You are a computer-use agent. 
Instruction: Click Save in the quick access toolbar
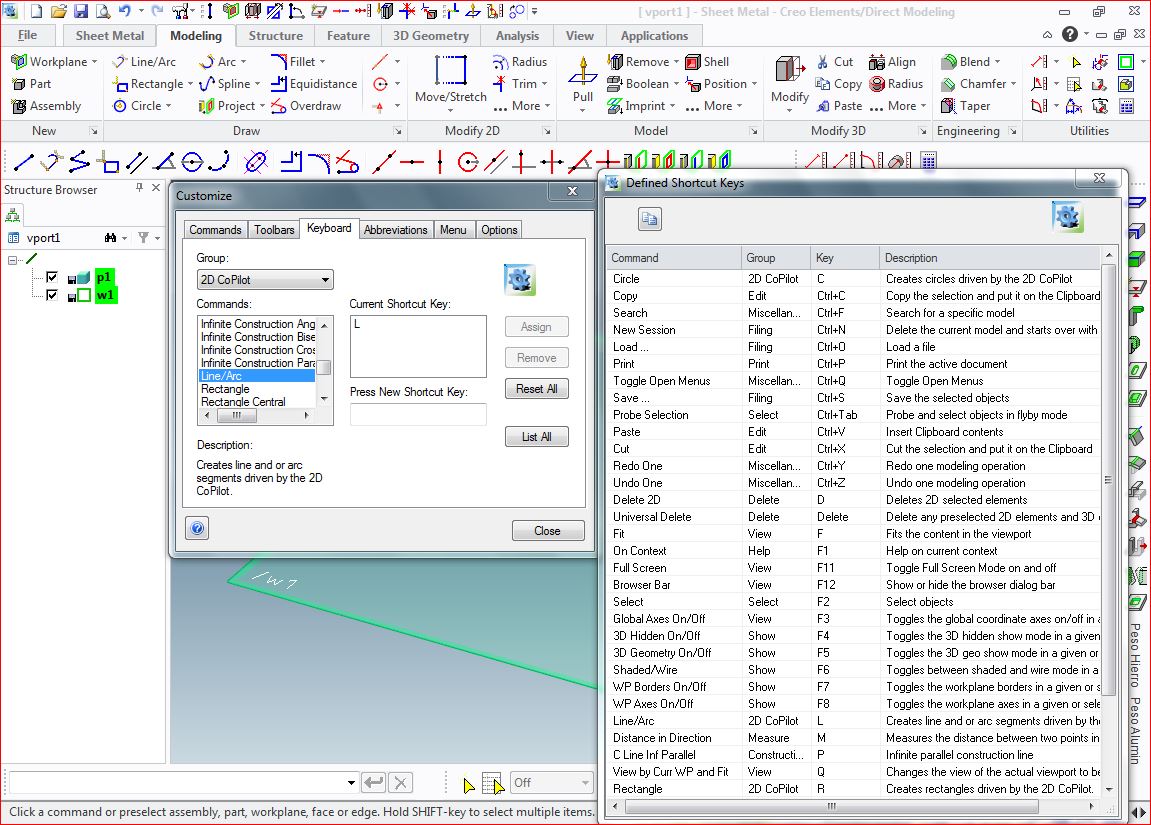81,11
